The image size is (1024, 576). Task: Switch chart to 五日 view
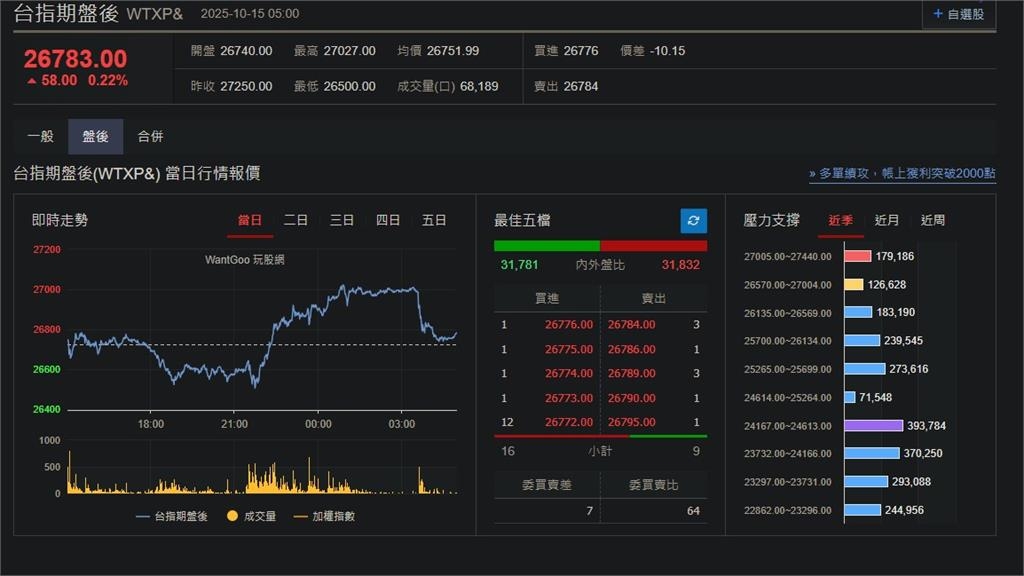[434, 220]
